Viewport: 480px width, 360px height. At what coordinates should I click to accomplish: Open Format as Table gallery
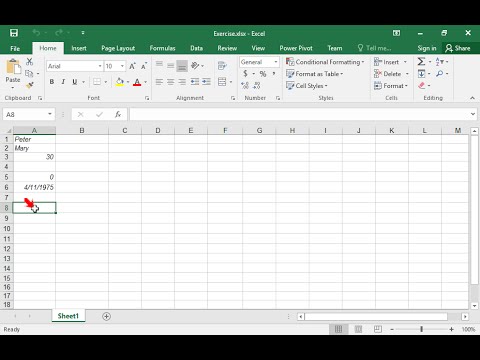(314, 74)
